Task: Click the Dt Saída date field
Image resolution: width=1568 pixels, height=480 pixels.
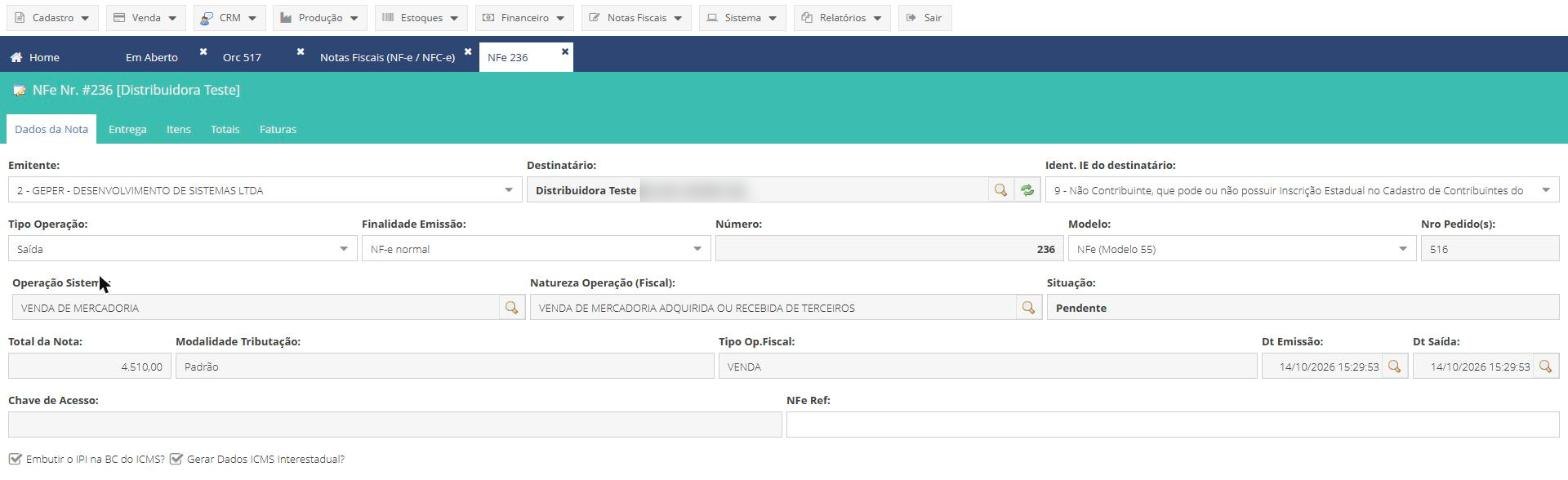Action: [x=1473, y=367]
